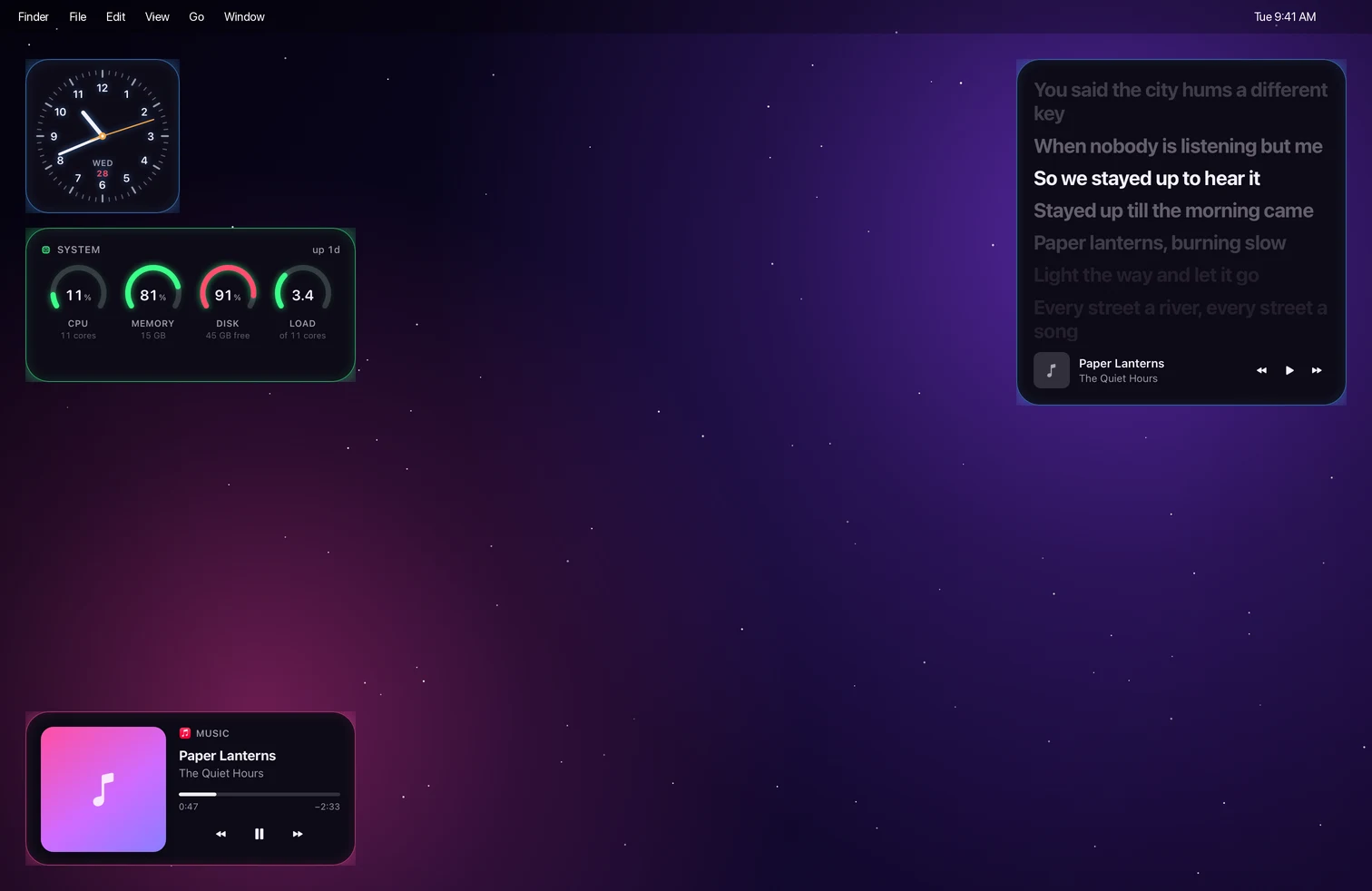The height and width of the screenshot is (891, 1372).
Task: Click the WED 28 date on clock
Action: (103, 168)
